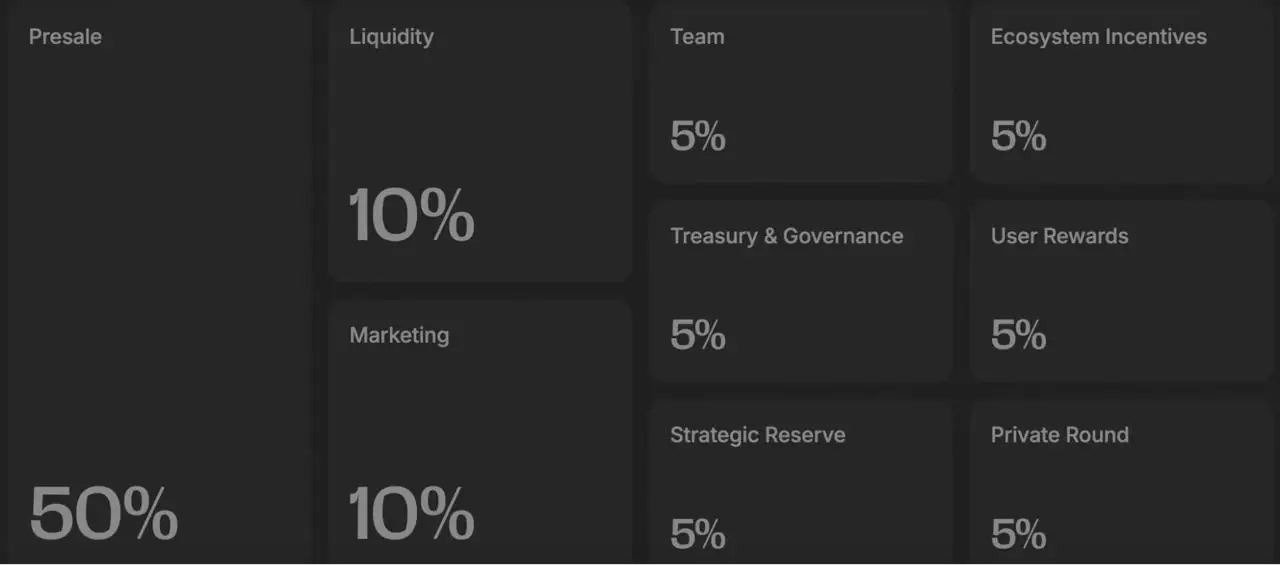Click the 5% value under Strategic Reserve
Screen dimensions: 1280x565
[698, 534]
